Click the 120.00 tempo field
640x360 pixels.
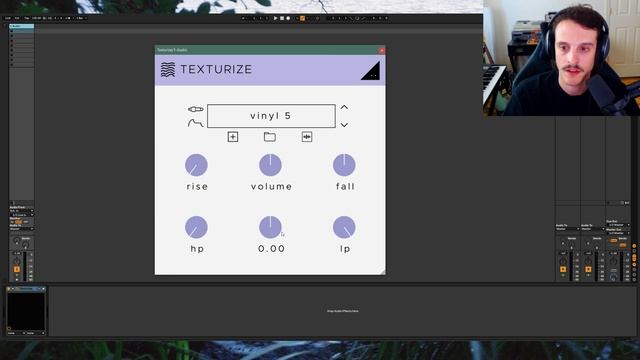click(x=36, y=18)
